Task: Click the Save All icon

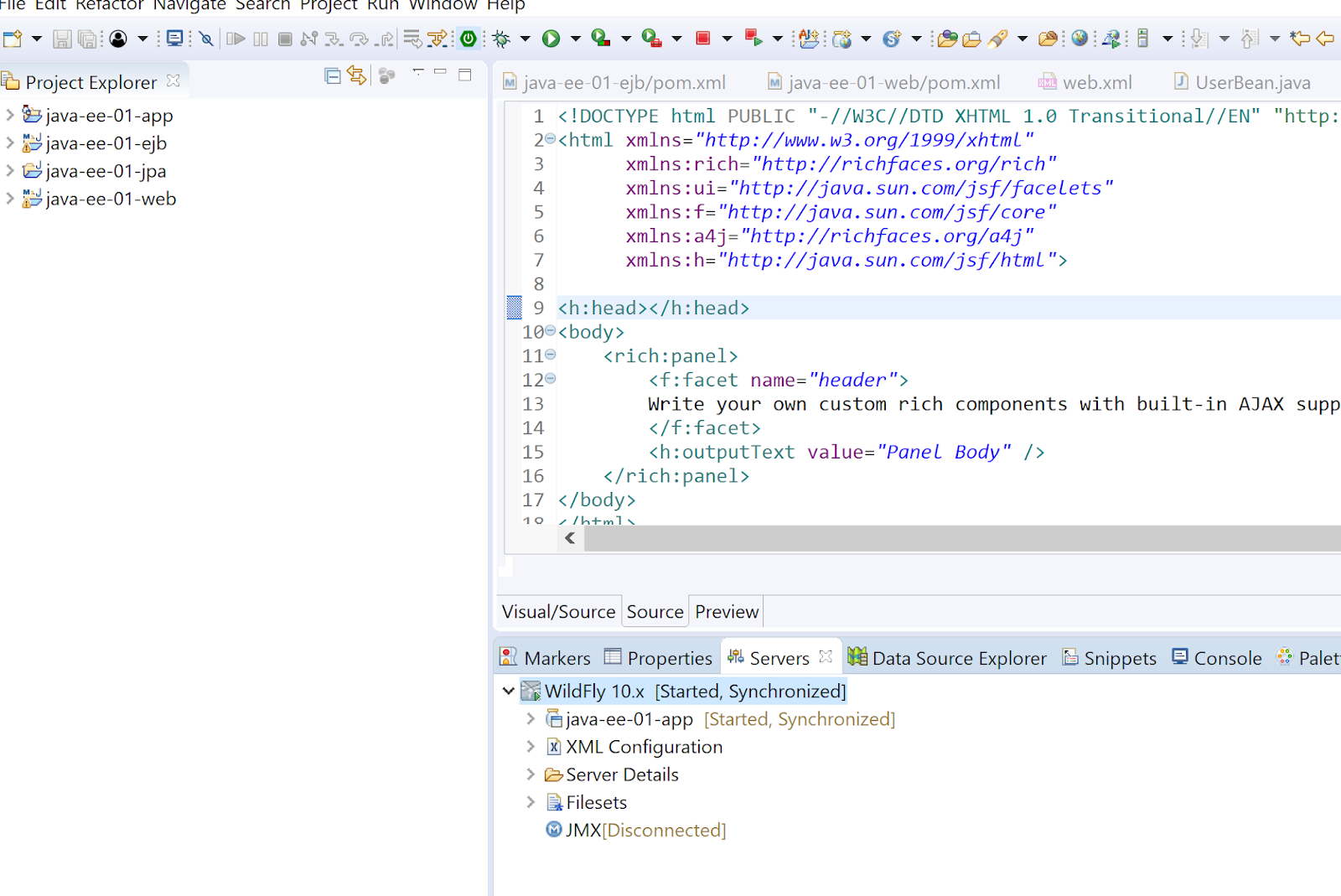Action: coord(88,39)
